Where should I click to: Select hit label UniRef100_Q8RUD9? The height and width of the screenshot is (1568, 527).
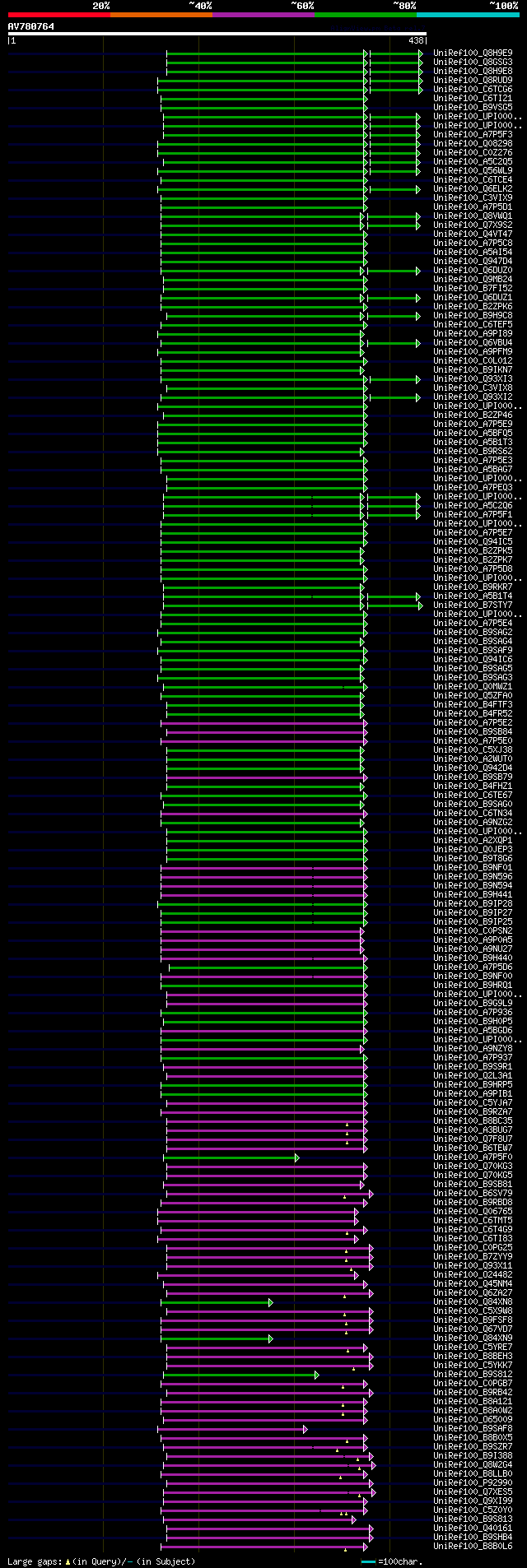473,80
